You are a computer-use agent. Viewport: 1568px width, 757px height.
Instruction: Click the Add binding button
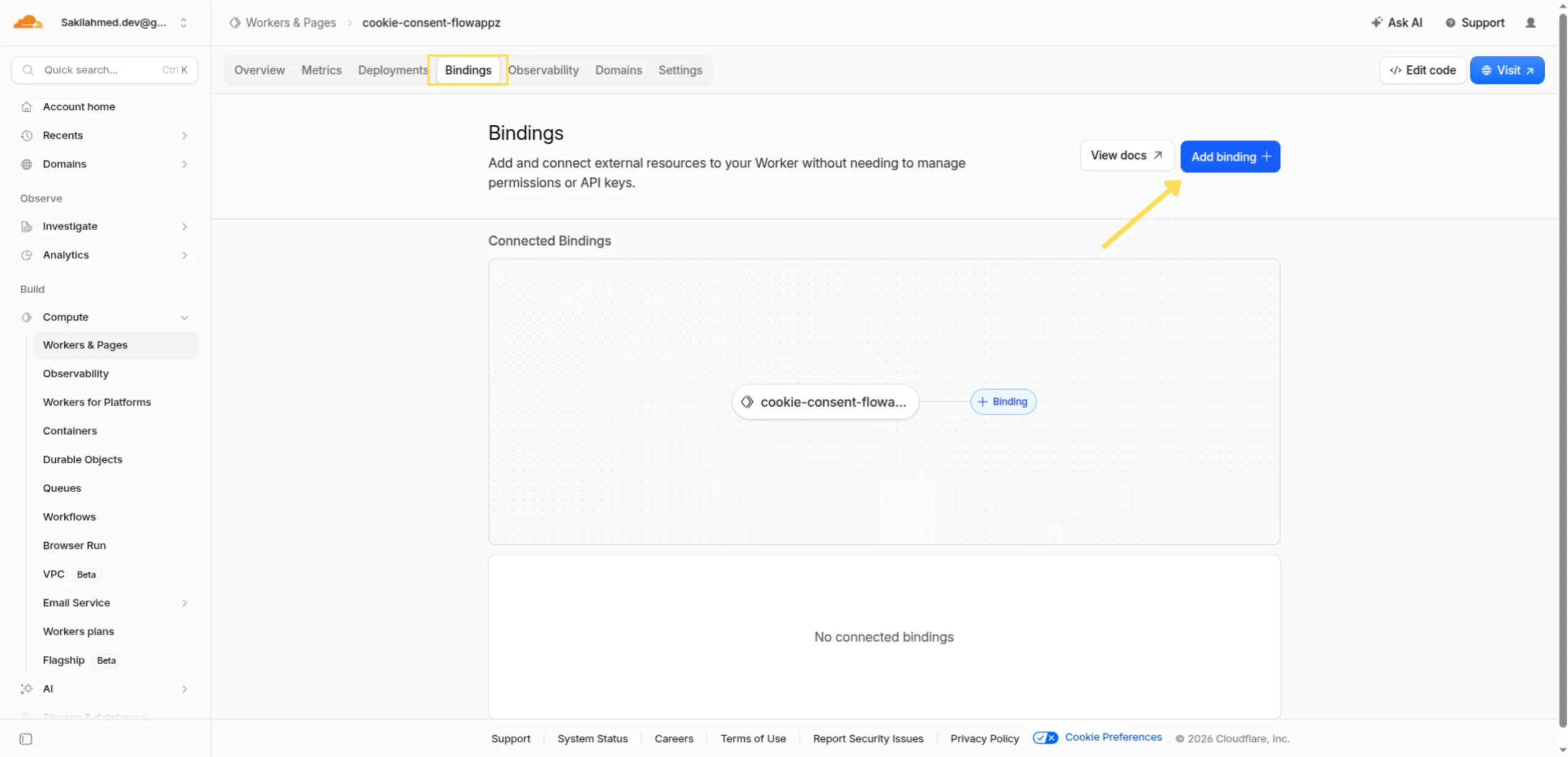(x=1230, y=157)
